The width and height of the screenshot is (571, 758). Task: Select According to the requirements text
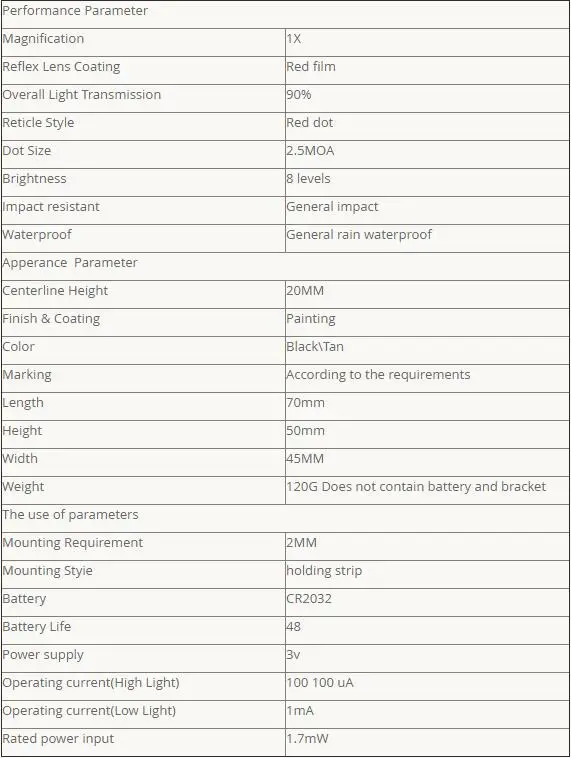point(378,375)
